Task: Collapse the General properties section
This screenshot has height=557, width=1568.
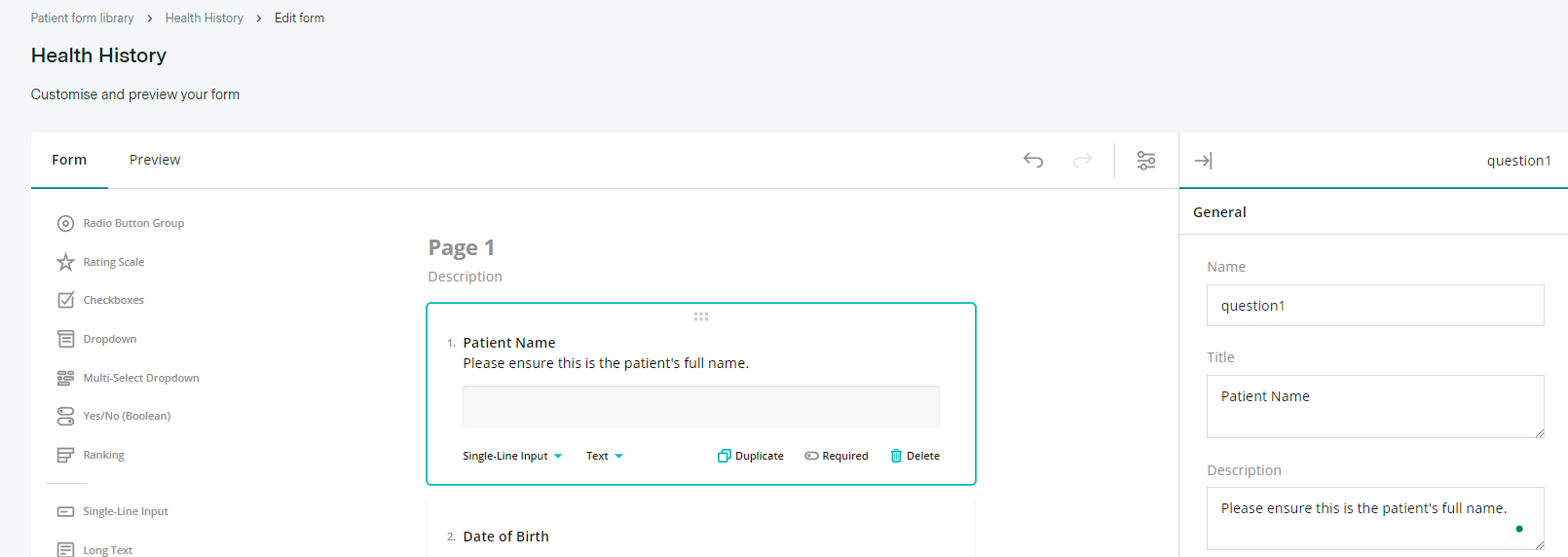Action: tap(1219, 212)
